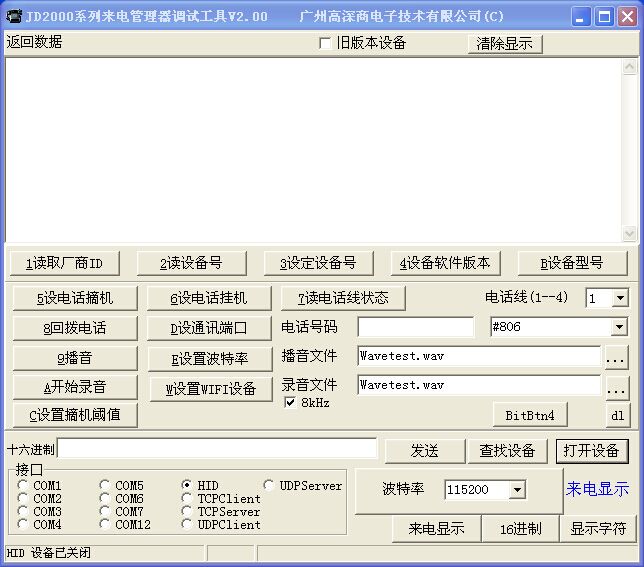Click 3设定设备号 button
This screenshot has height=567, width=644.
318,263
